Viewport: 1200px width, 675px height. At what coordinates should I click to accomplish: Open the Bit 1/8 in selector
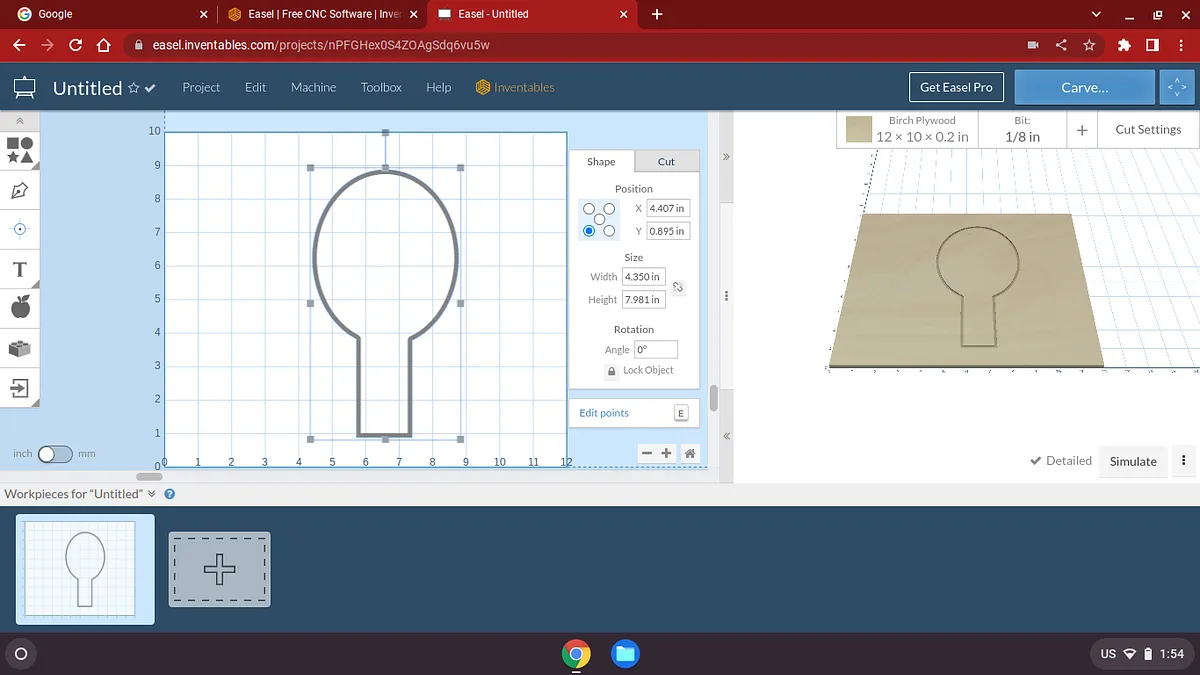coord(1021,130)
